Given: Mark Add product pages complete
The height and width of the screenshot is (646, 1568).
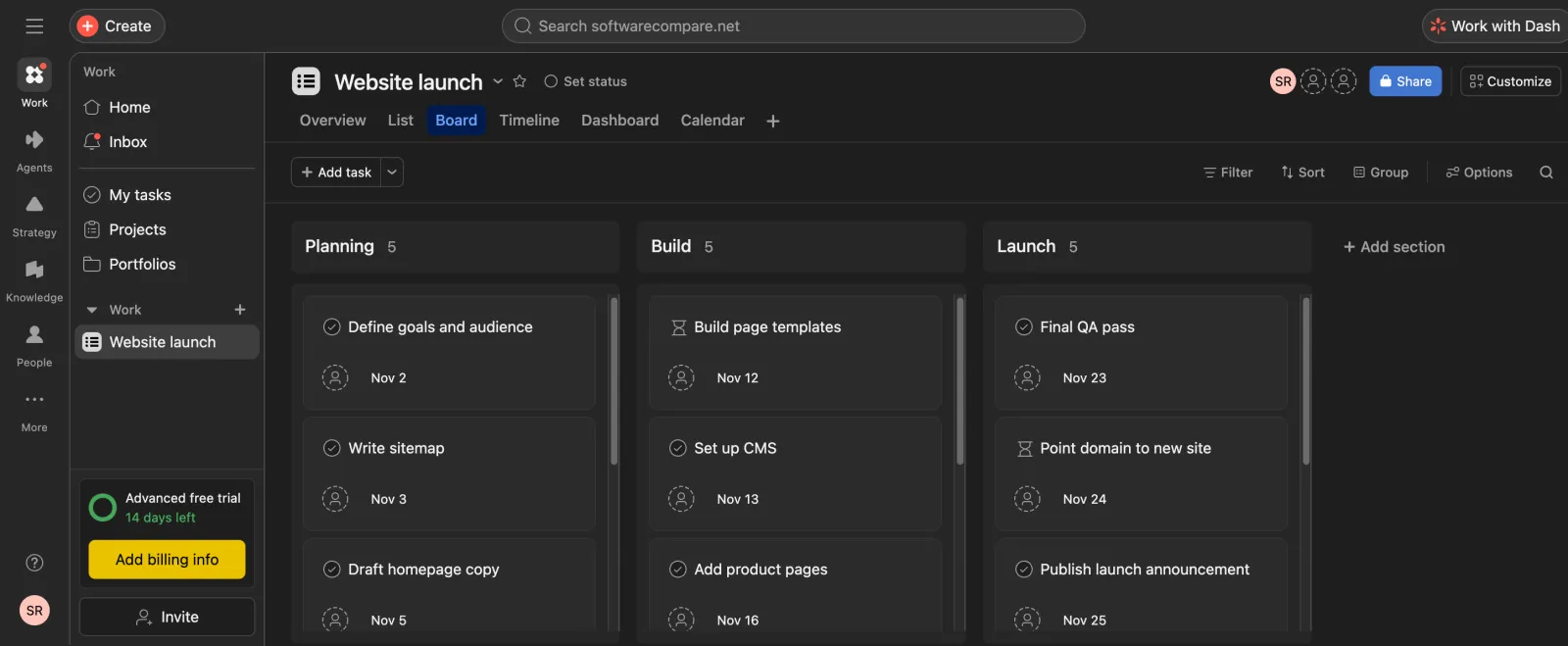Looking at the screenshot, I should 678,570.
